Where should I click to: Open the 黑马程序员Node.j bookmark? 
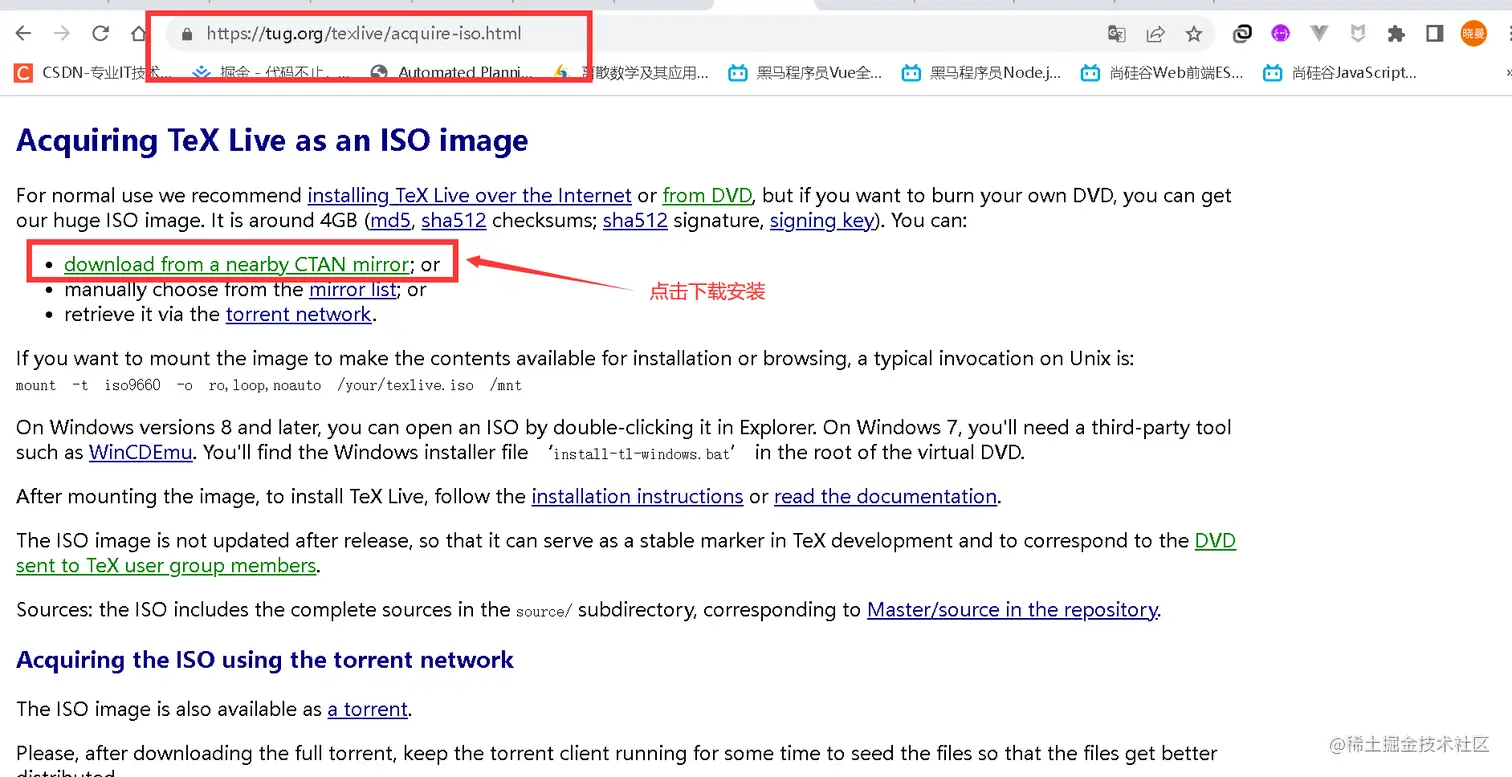(x=982, y=72)
